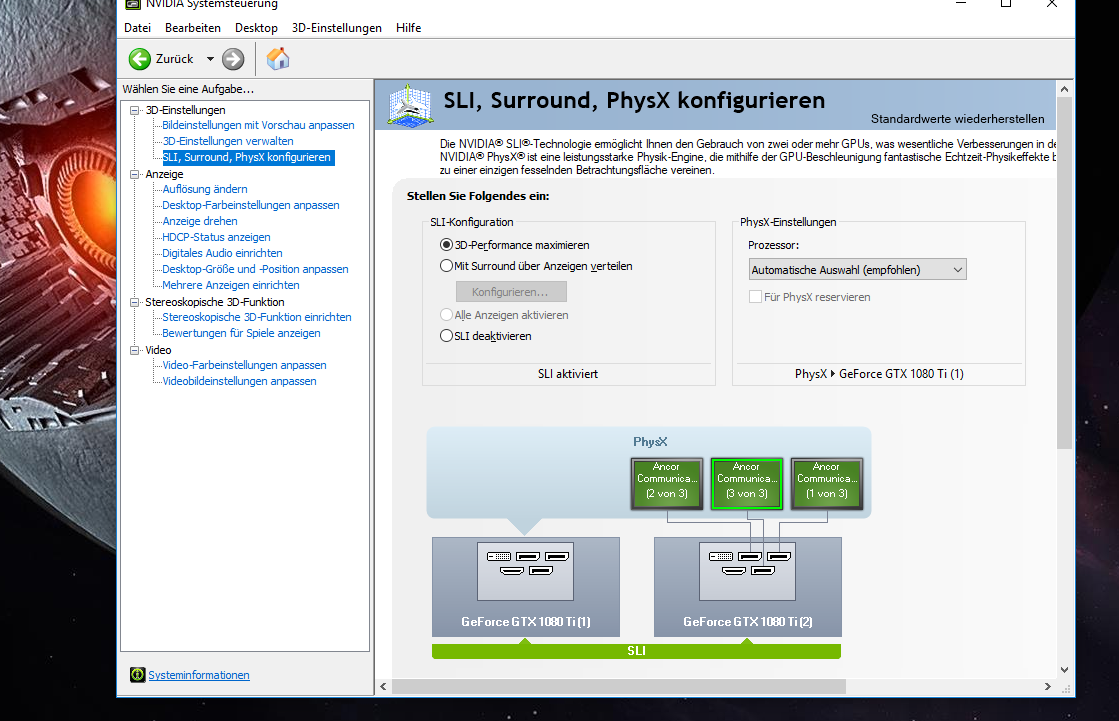Open Bewertungen für Spiele anzeigen
Image resolution: width=1119 pixels, height=721 pixels.
(x=241, y=333)
